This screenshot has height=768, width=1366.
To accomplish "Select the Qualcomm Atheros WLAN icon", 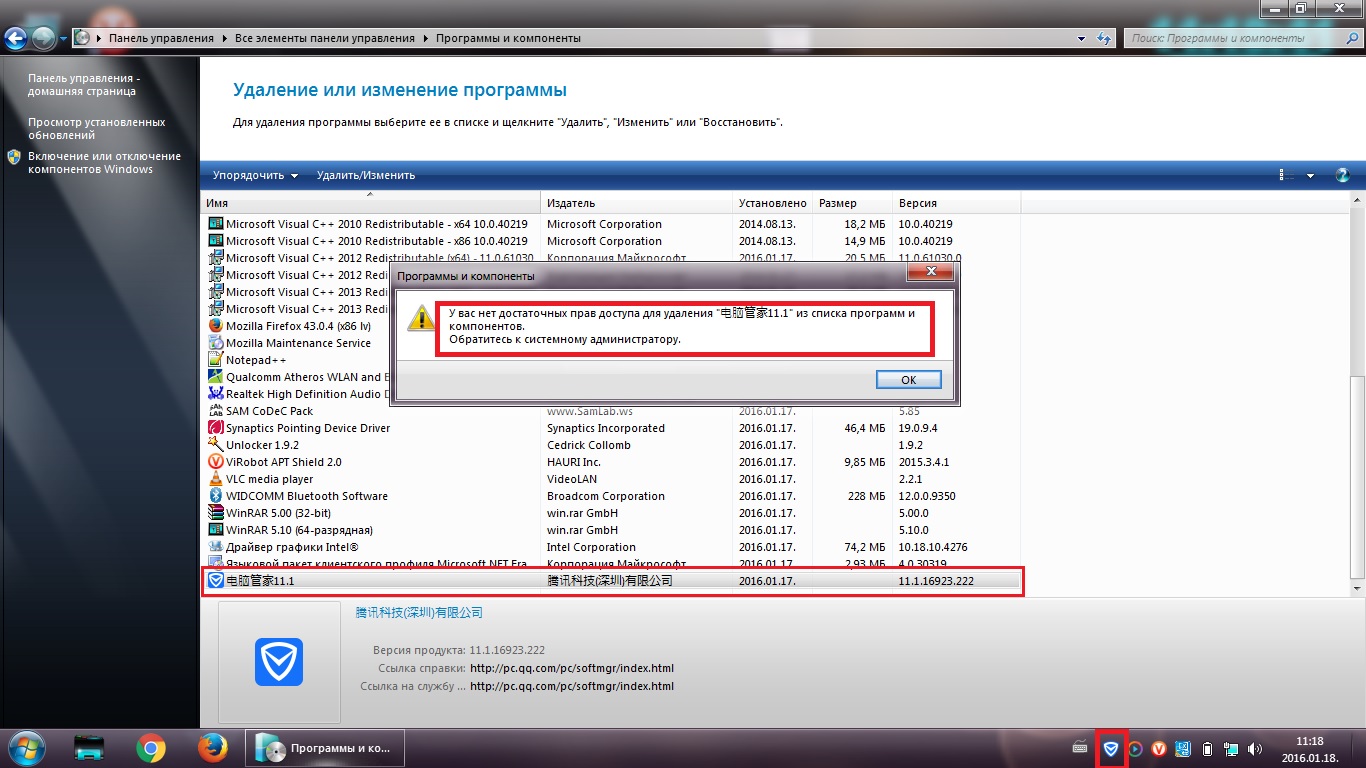I will [215, 377].
